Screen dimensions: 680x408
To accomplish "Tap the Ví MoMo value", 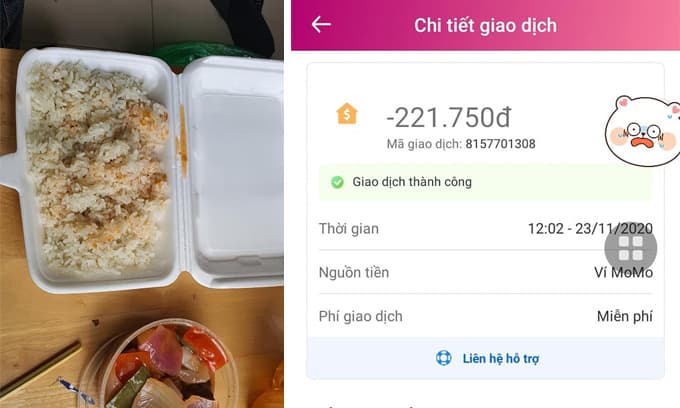I will 623,273.
